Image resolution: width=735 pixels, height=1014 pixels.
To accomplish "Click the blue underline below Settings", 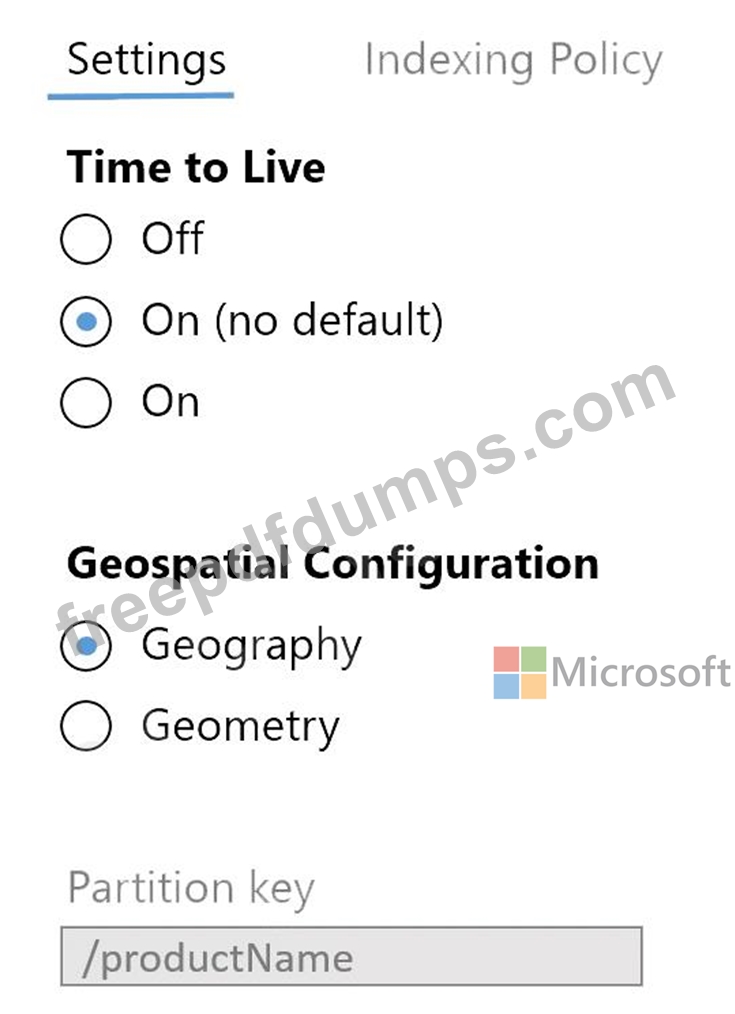I will coord(140,96).
